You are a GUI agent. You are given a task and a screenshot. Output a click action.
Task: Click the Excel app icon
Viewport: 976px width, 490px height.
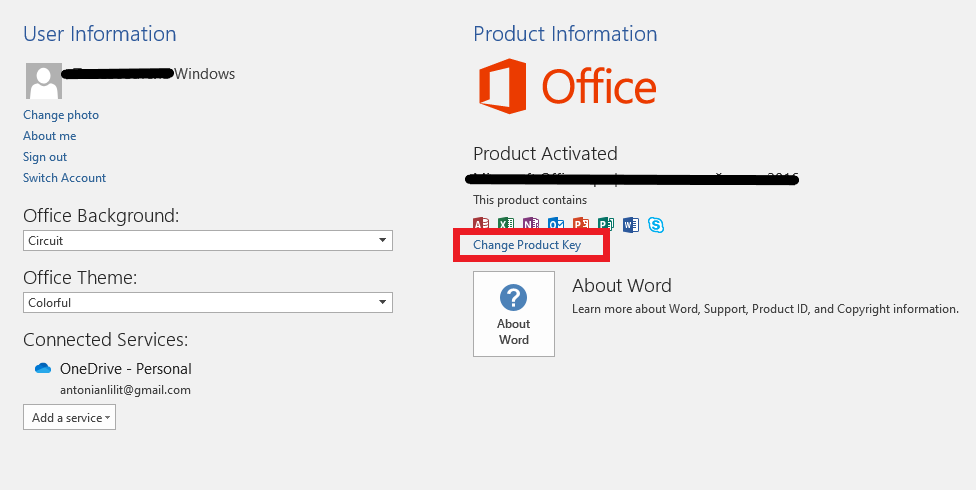point(505,224)
